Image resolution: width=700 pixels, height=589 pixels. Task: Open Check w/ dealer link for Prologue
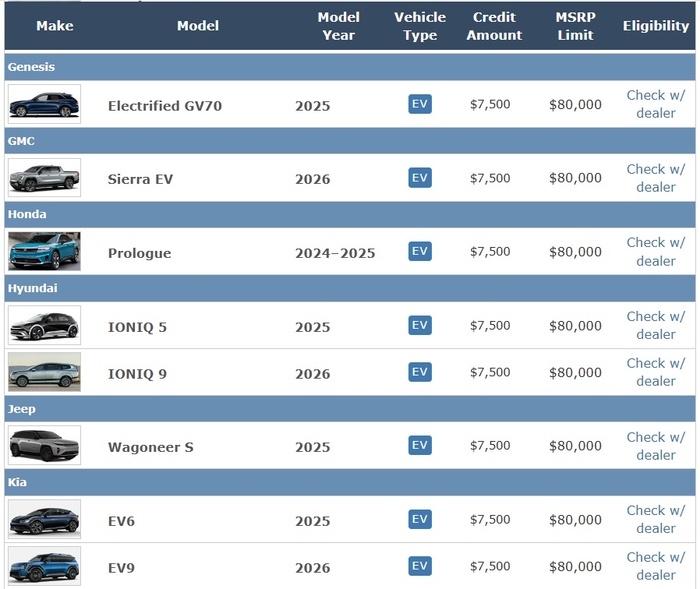point(655,251)
